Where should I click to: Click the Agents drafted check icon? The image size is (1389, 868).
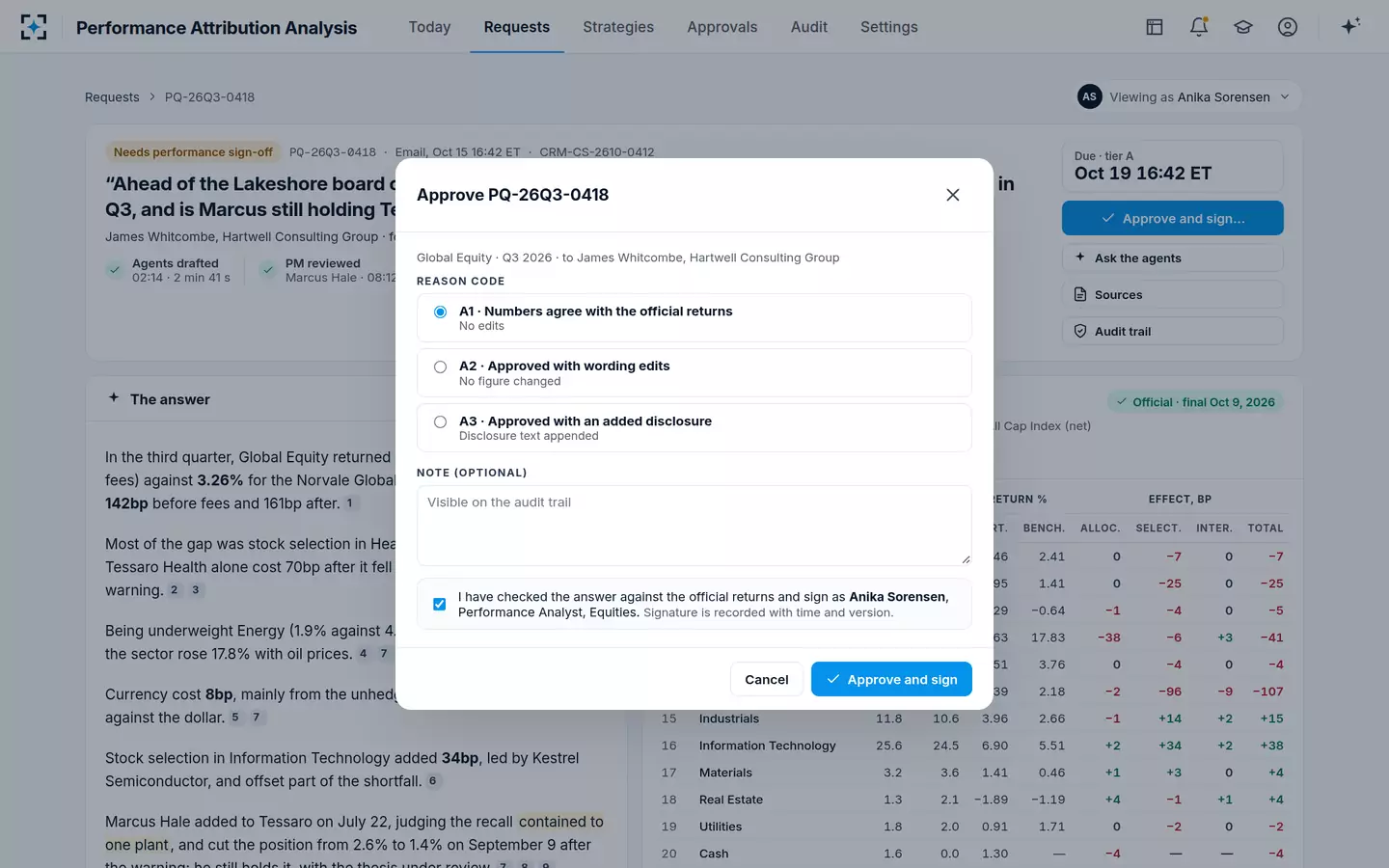pos(115,270)
